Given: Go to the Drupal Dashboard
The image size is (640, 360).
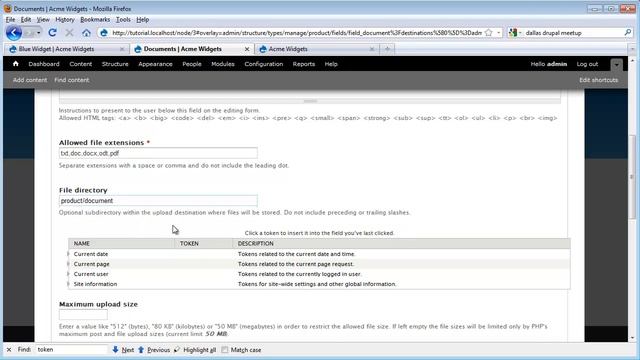Looking at the screenshot, I should pos(44,64).
